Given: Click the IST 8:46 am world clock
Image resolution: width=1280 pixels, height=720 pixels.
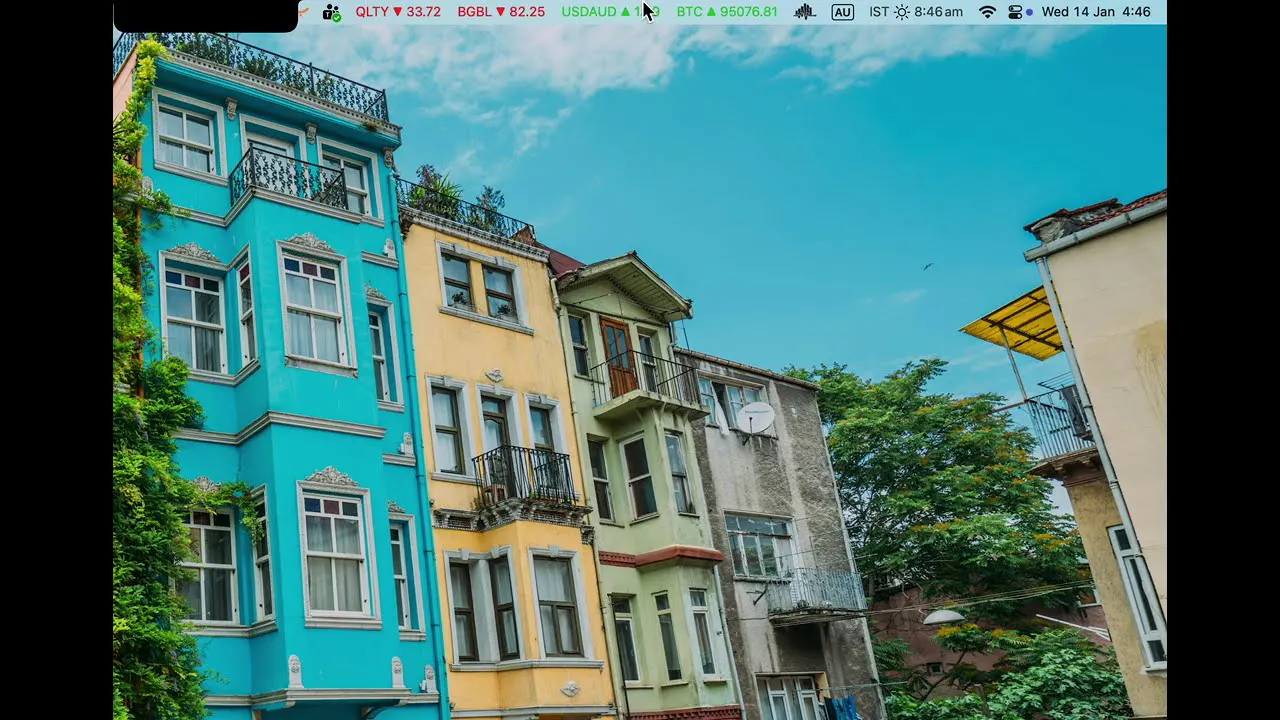Looking at the screenshot, I should tap(916, 12).
